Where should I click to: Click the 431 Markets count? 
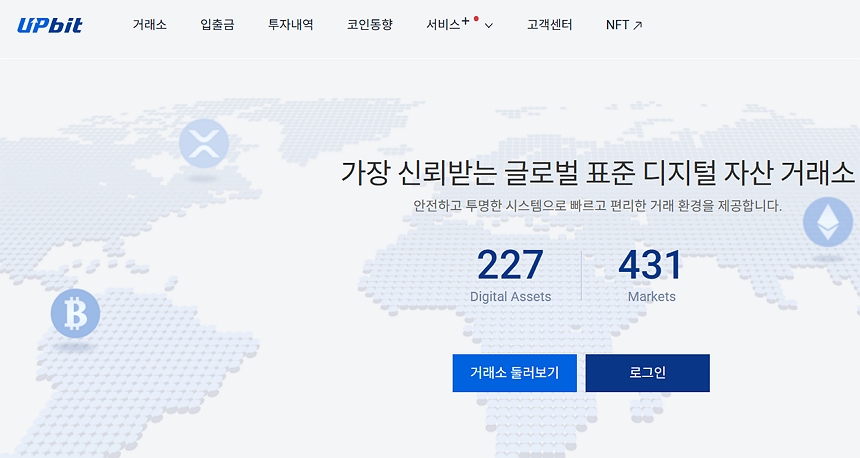pos(651,275)
